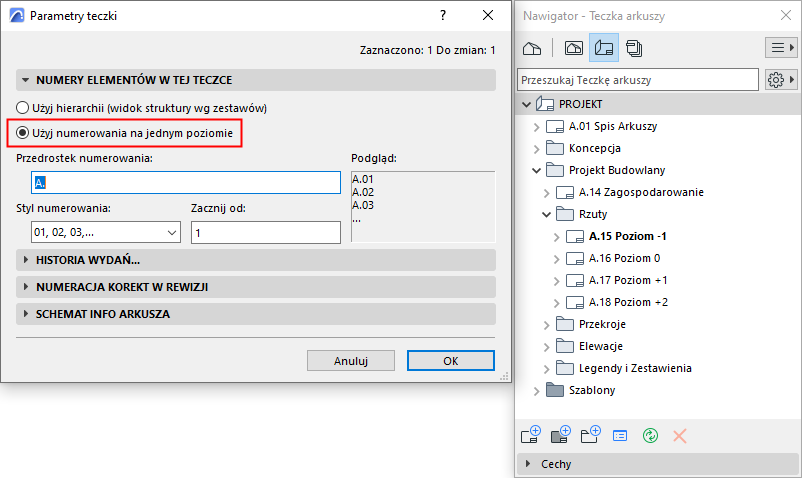The width and height of the screenshot is (802, 478).
Task: Click Anuluj button
Action: pos(351,360)
